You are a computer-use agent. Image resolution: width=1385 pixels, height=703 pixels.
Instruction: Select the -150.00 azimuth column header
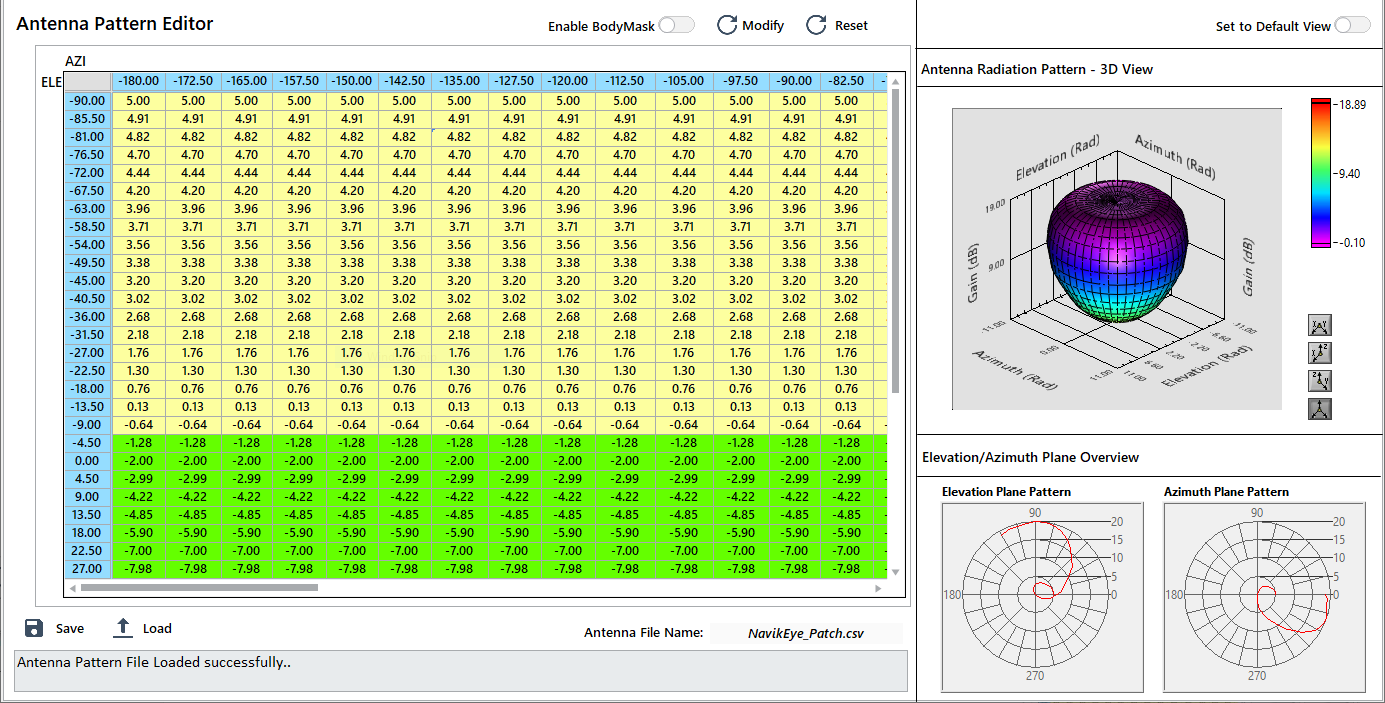tap(352, 81)
